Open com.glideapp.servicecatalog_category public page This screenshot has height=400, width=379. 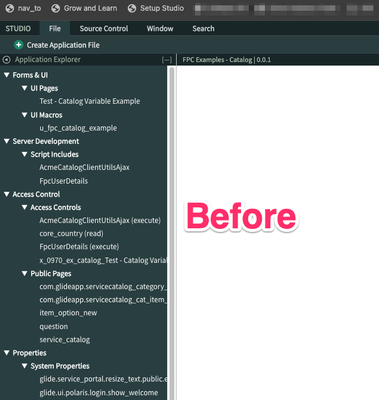103,287
